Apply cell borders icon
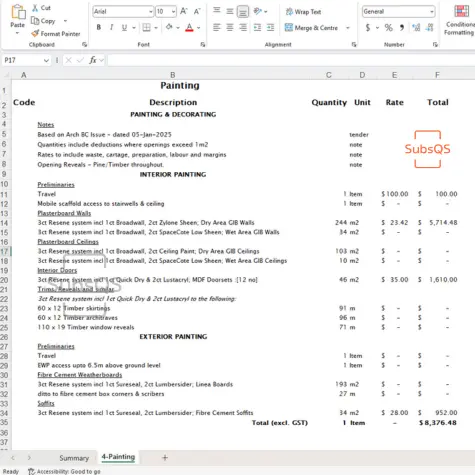The width and height of the screenshot is (475, 475). (x=146, y=27)
